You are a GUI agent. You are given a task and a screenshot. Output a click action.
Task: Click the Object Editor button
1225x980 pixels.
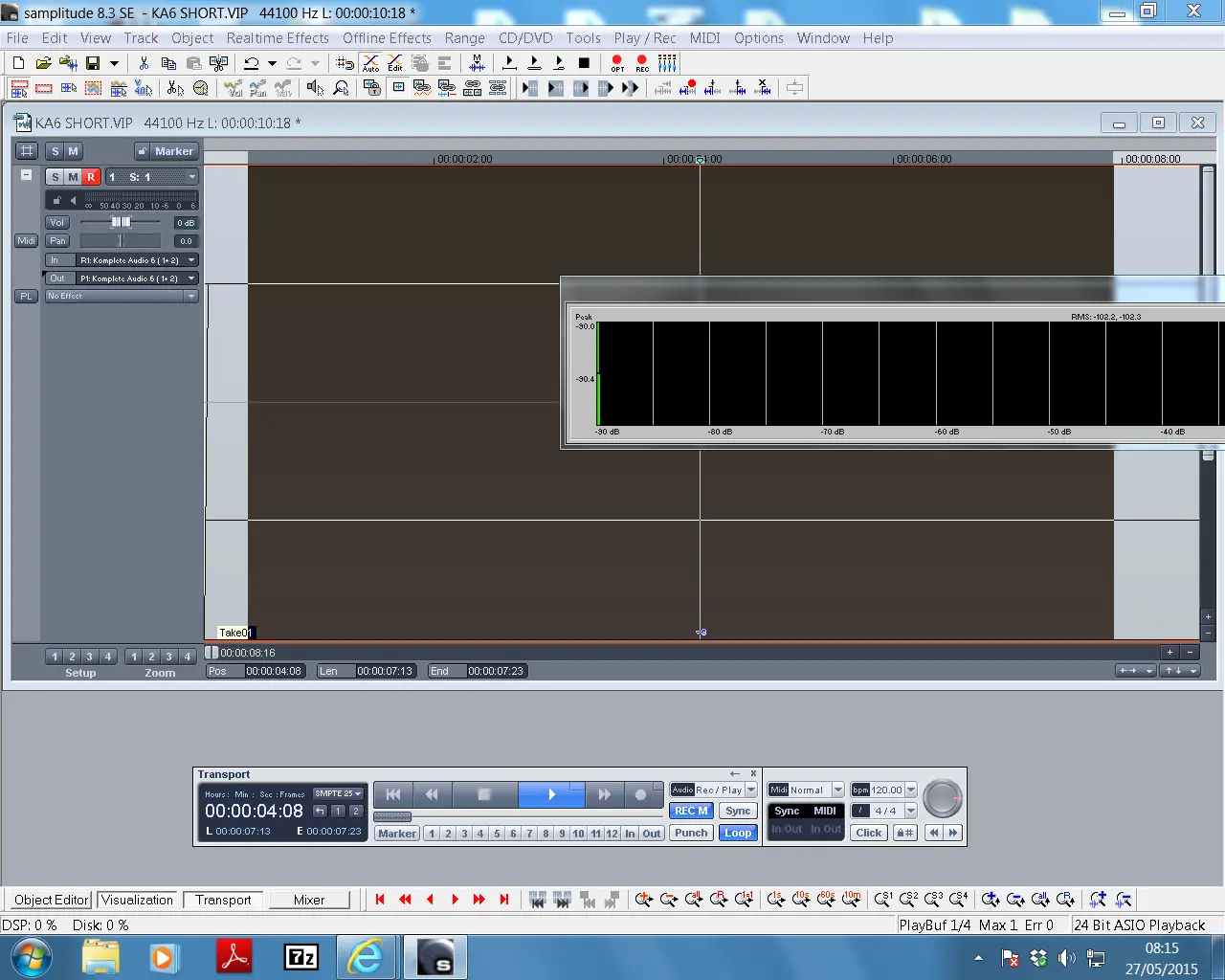[x=52, y=900]
